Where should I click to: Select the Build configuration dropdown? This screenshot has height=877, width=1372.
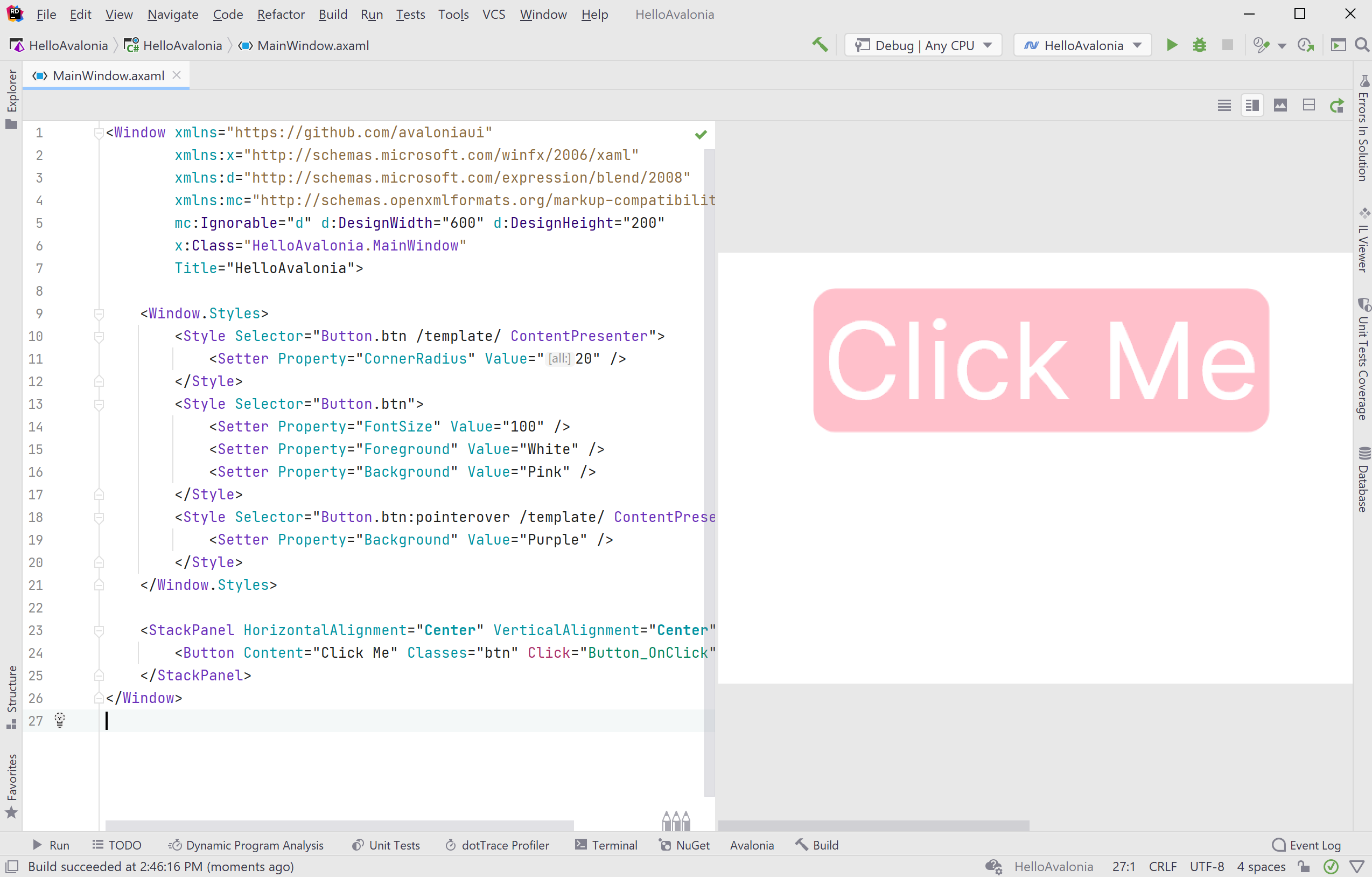coord(921,45)
